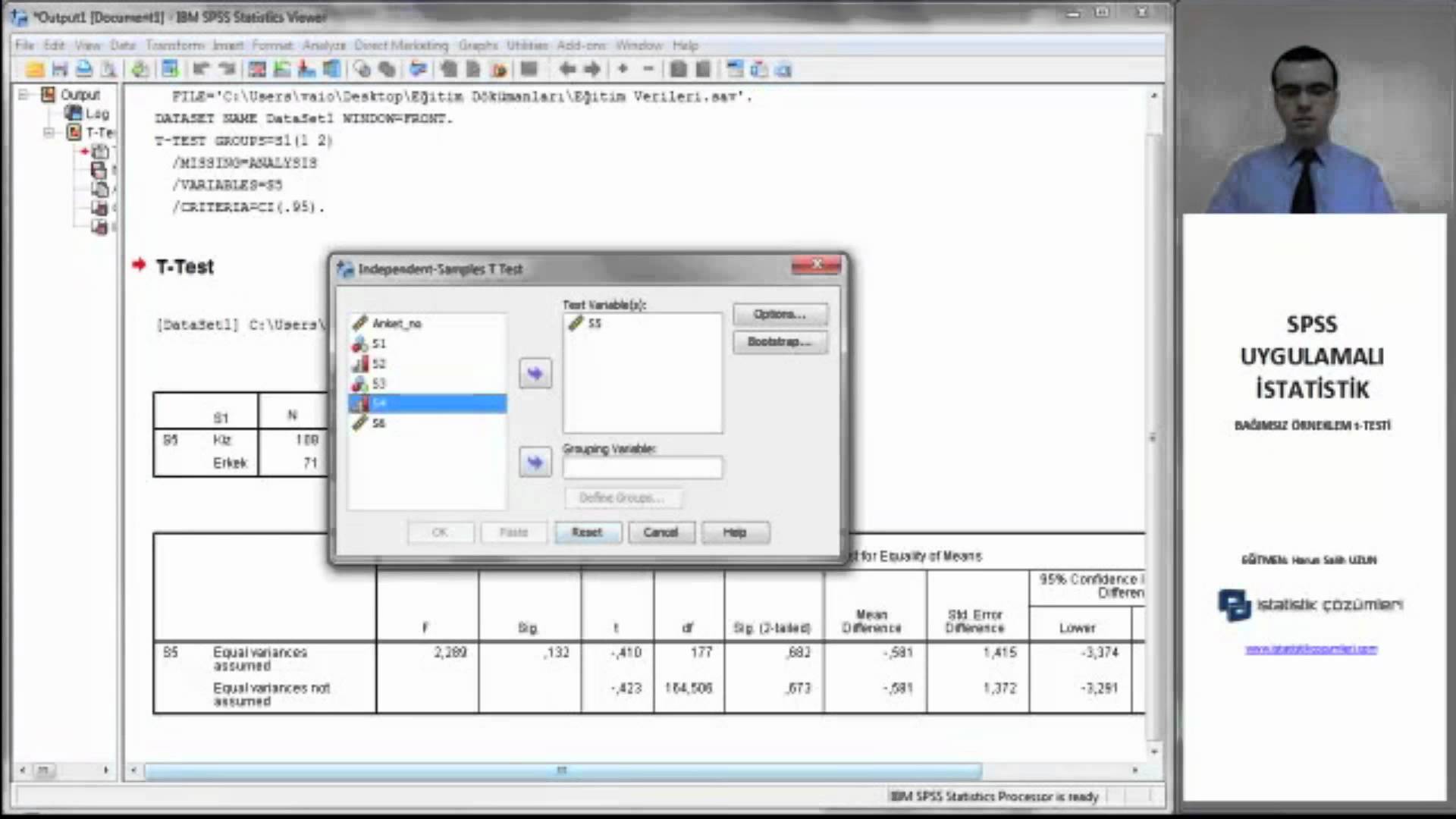Click the Reset button in dialog
1456x819 pixels.
click(x=587, y=532)
